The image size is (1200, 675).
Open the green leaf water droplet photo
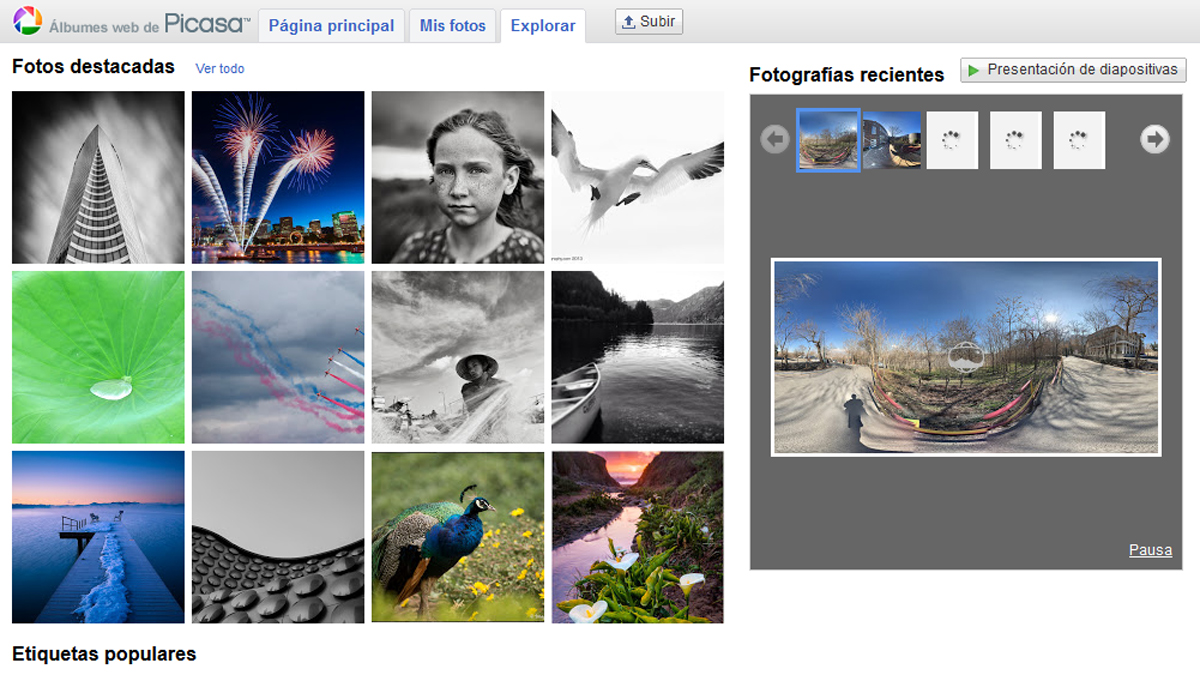pos(98,357)
